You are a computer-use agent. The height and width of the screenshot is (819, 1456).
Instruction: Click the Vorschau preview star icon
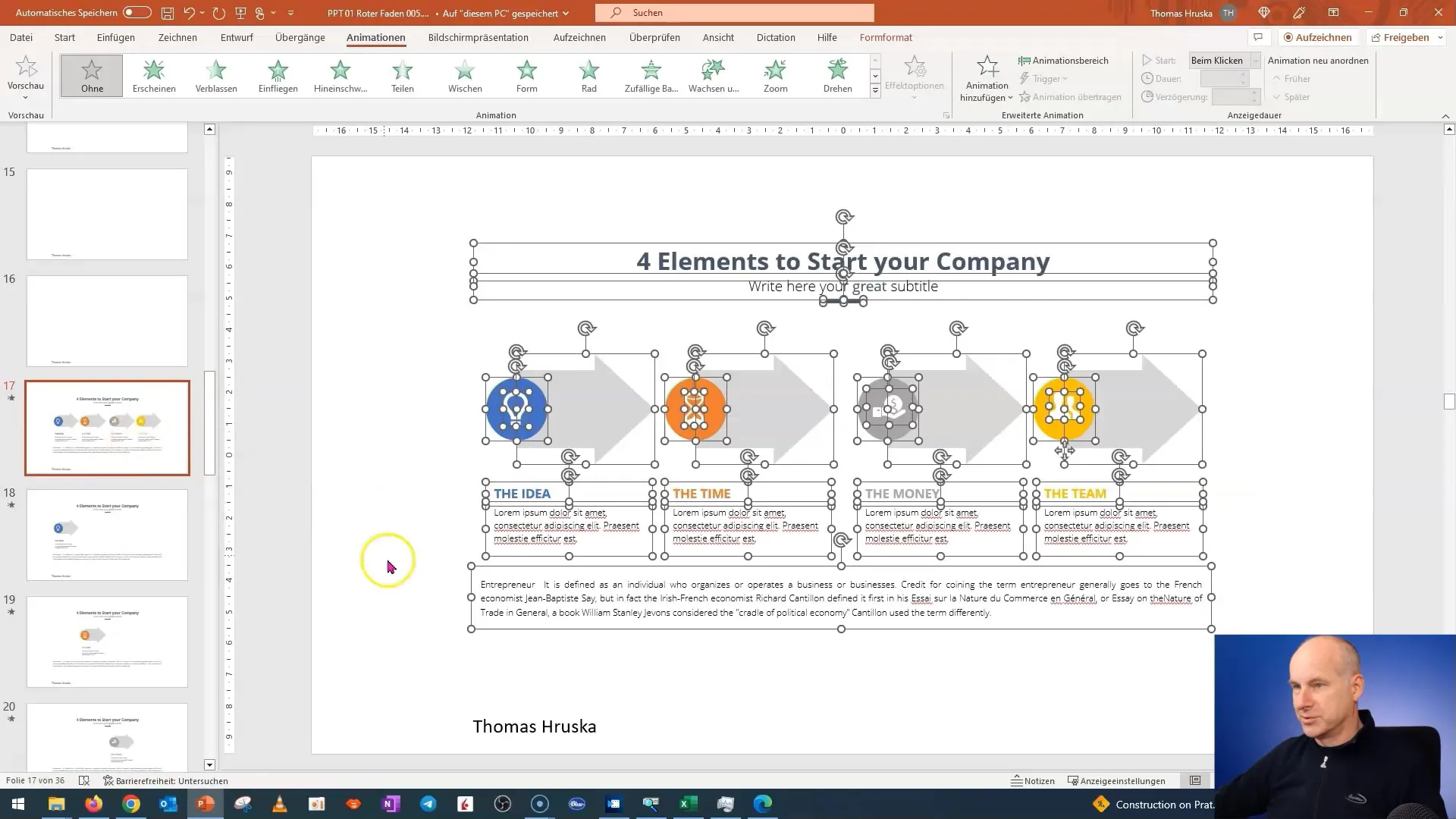click(x=26, y=67)
